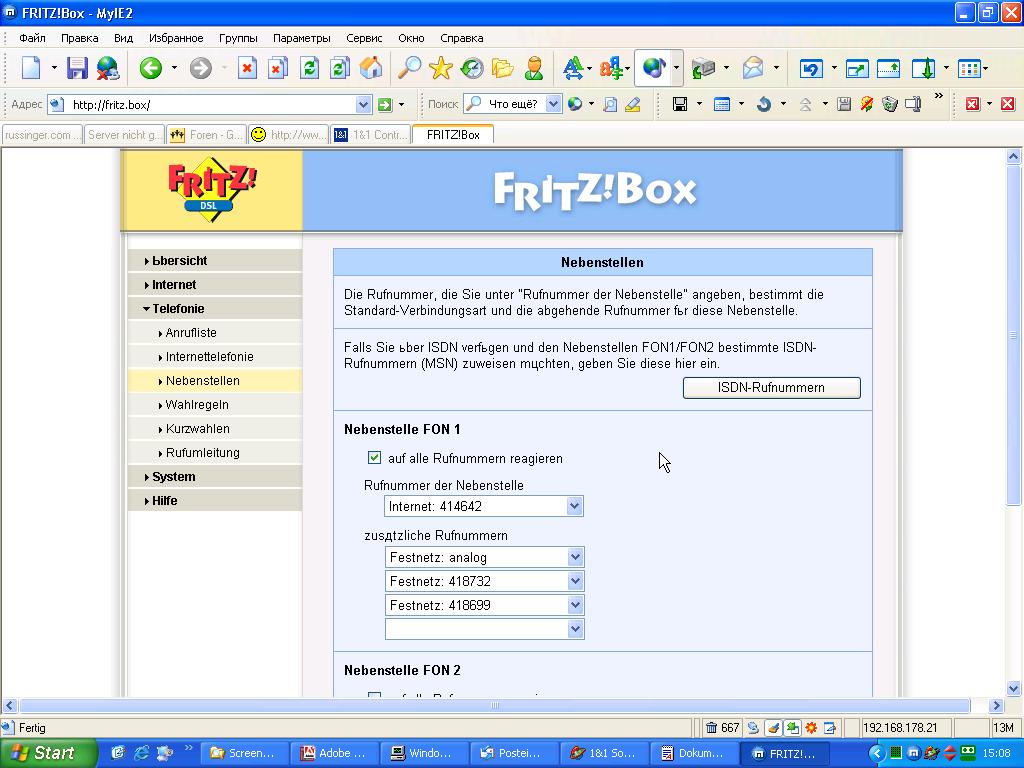This screenshot has width=1024, height=768.
Task: Click the recycle bin icon in lower toolbar
Action: [x=889, y=104]
